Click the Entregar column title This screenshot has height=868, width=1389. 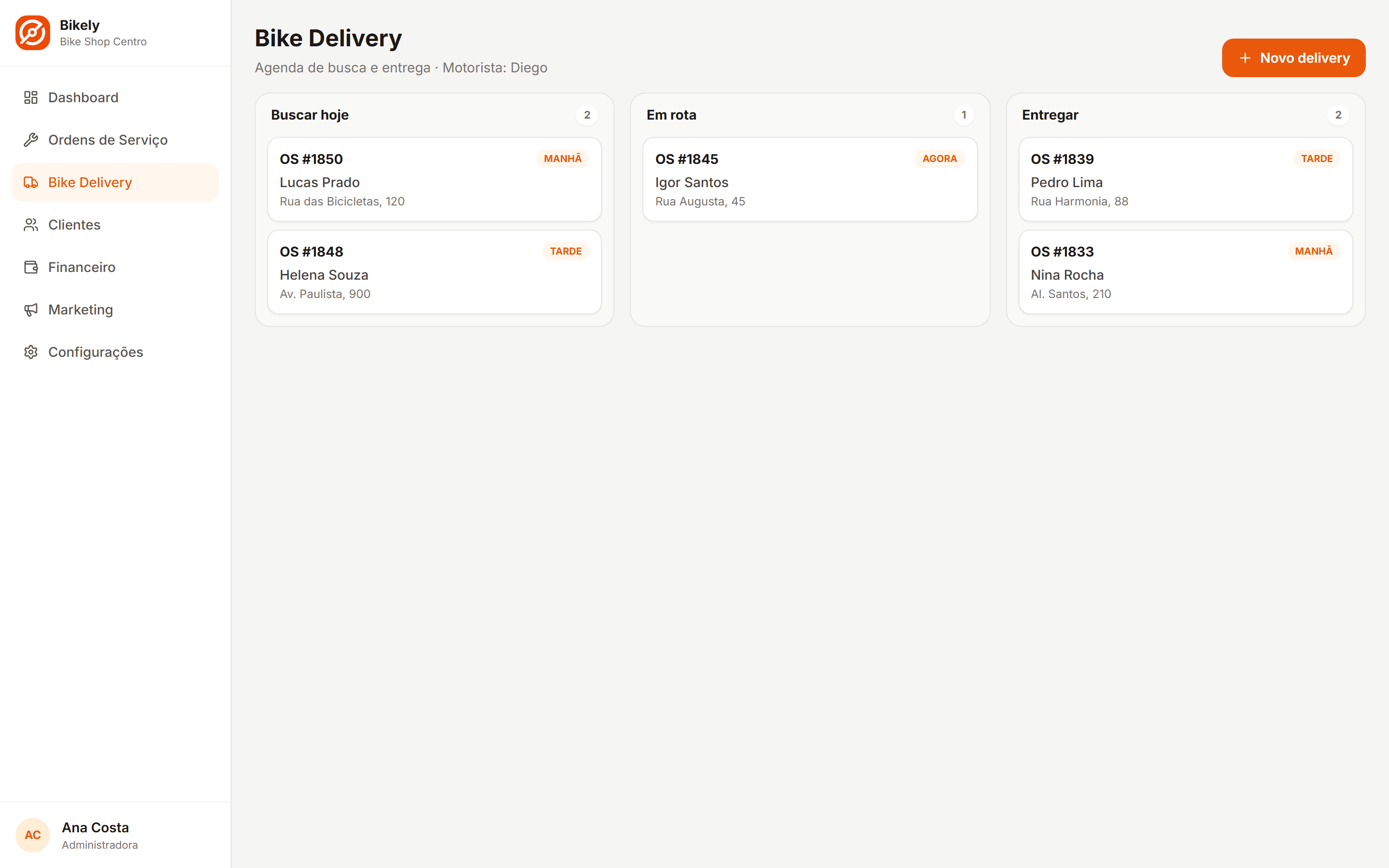pos(1050,115)
